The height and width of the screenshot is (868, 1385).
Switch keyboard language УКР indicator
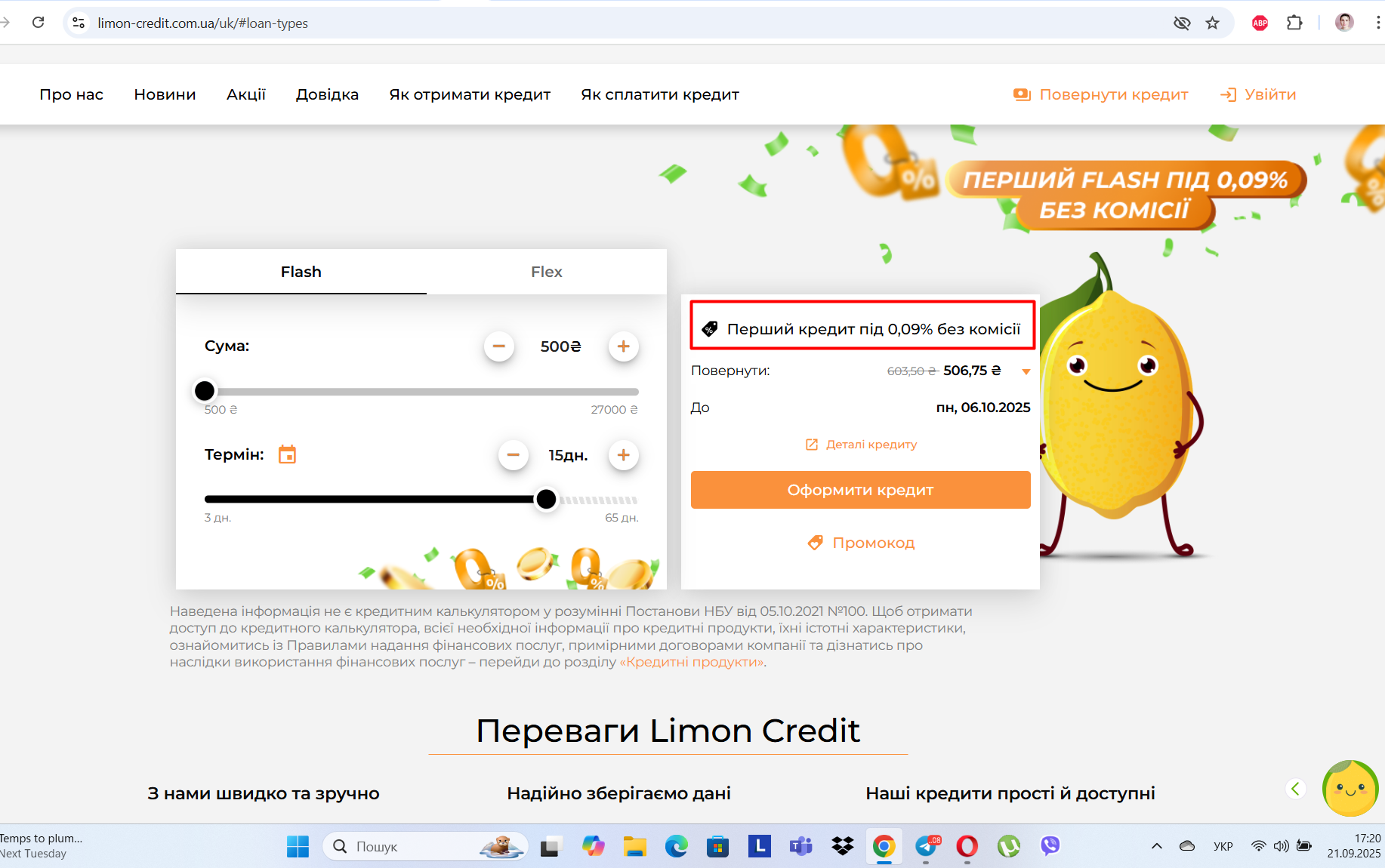coord(1223,846)
